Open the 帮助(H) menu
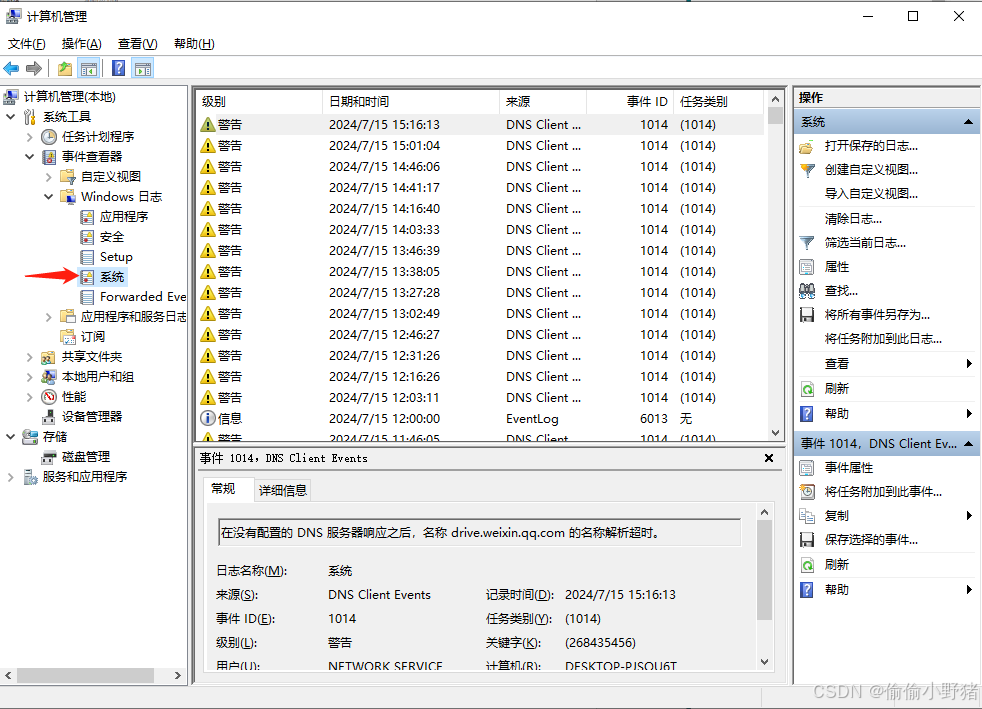 point(194,44)
